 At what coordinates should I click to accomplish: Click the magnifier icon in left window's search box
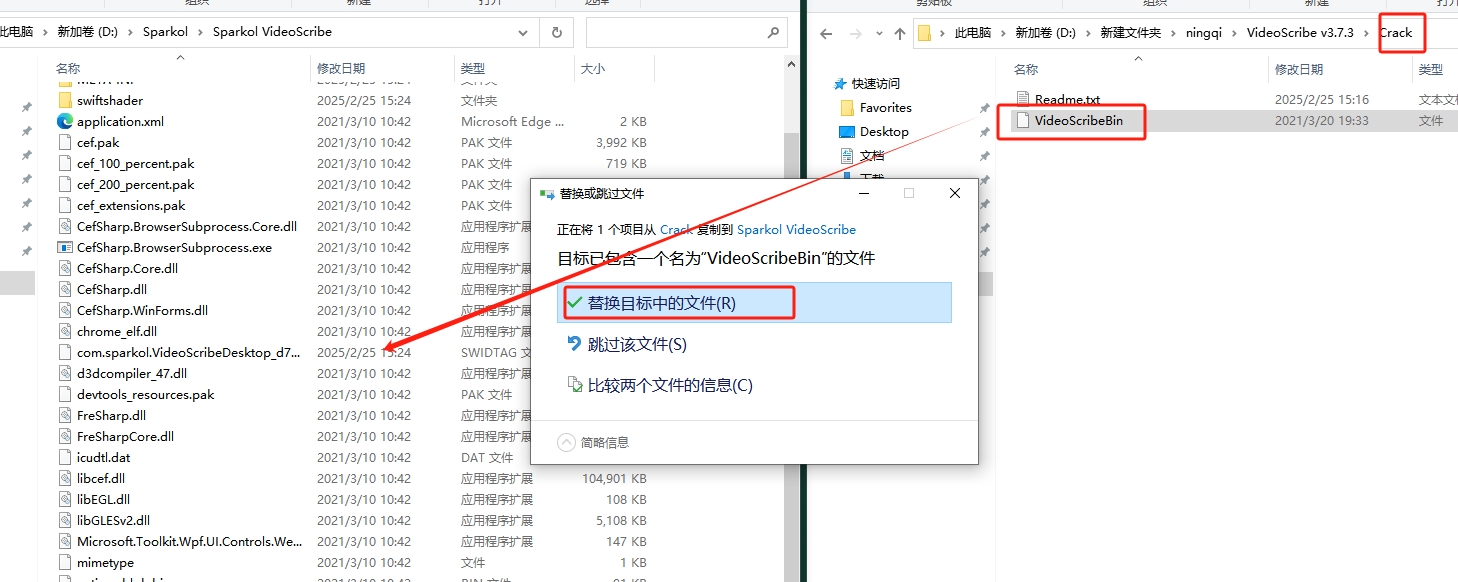773,32
